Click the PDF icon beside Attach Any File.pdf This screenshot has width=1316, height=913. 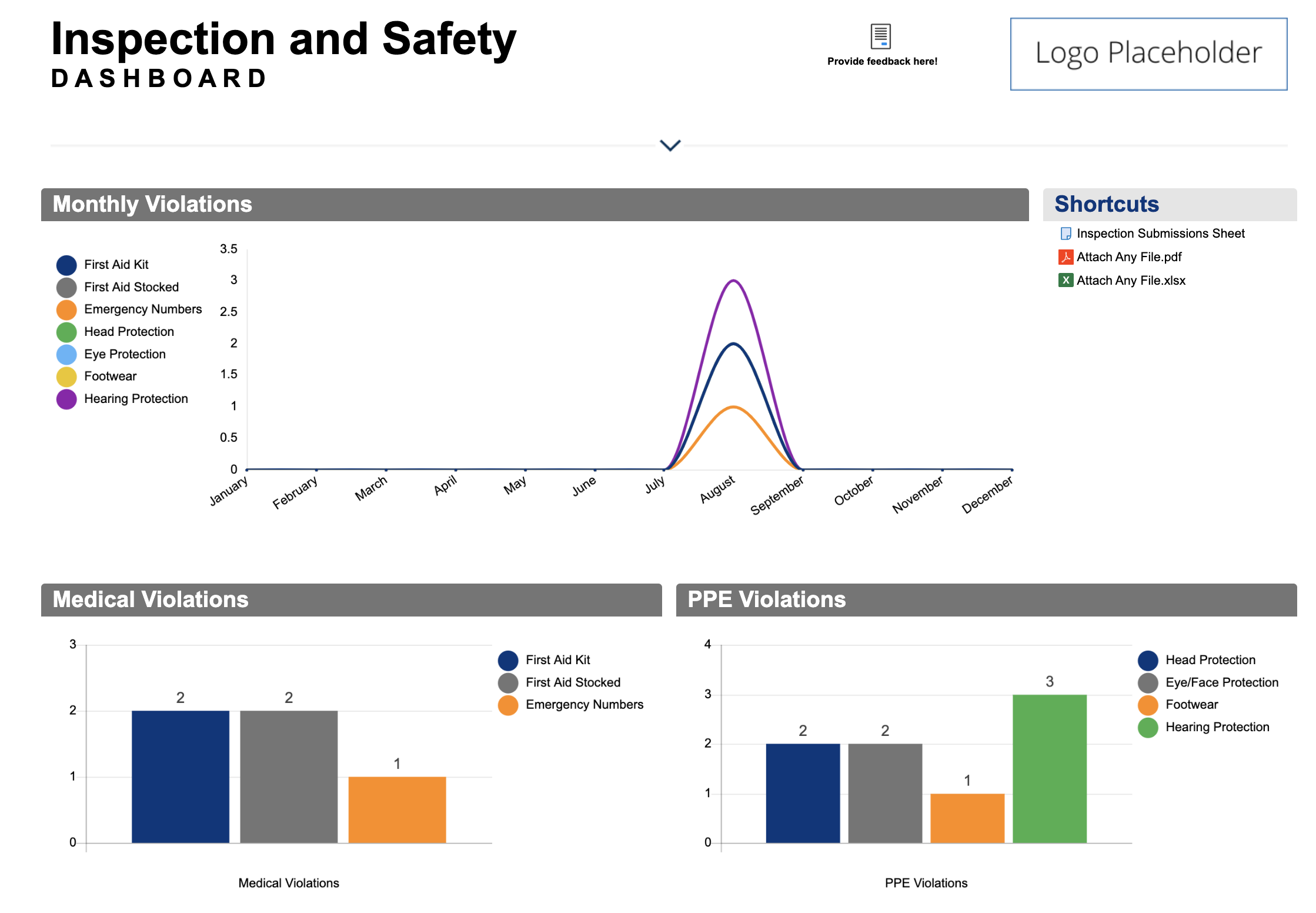(1065, 256)
